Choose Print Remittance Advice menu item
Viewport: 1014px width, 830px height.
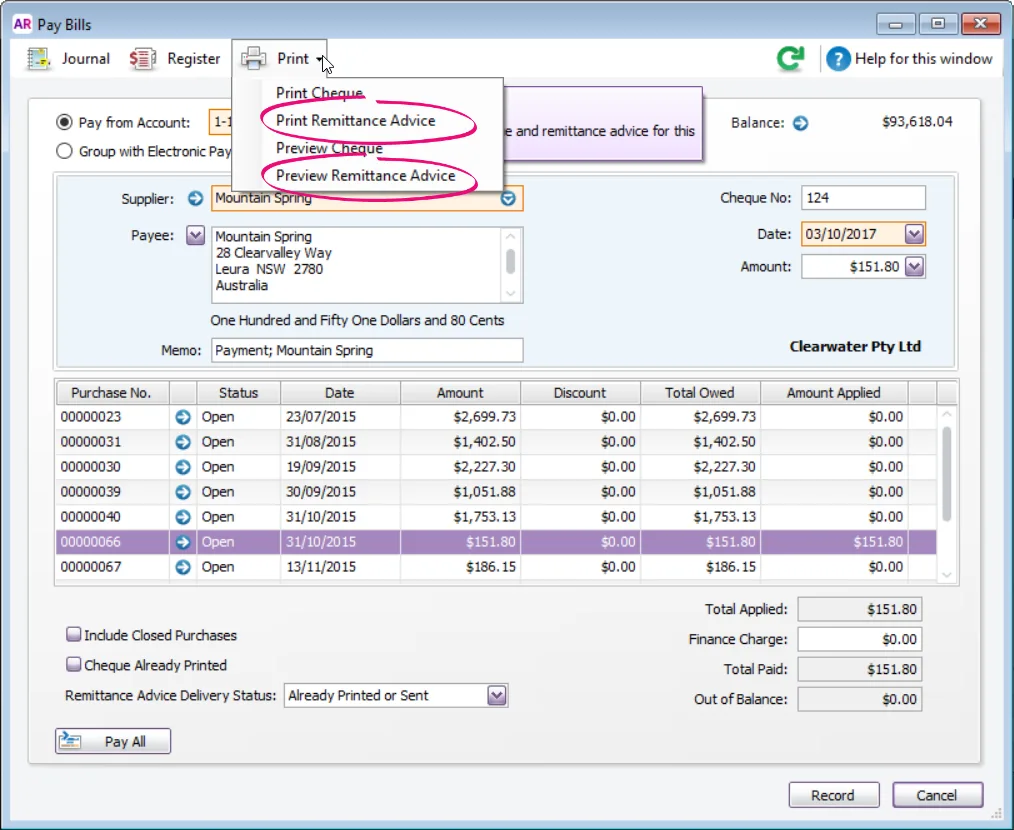pyautogui.click(x=356, y=121)
